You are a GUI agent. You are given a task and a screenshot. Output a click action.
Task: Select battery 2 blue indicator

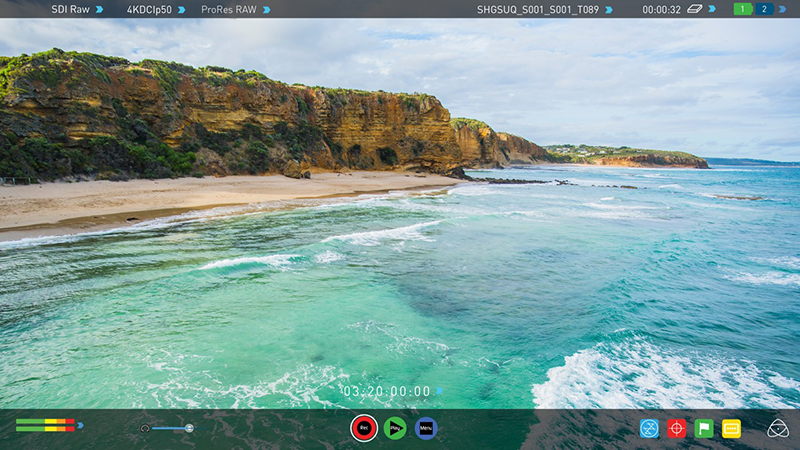(765, 9)
